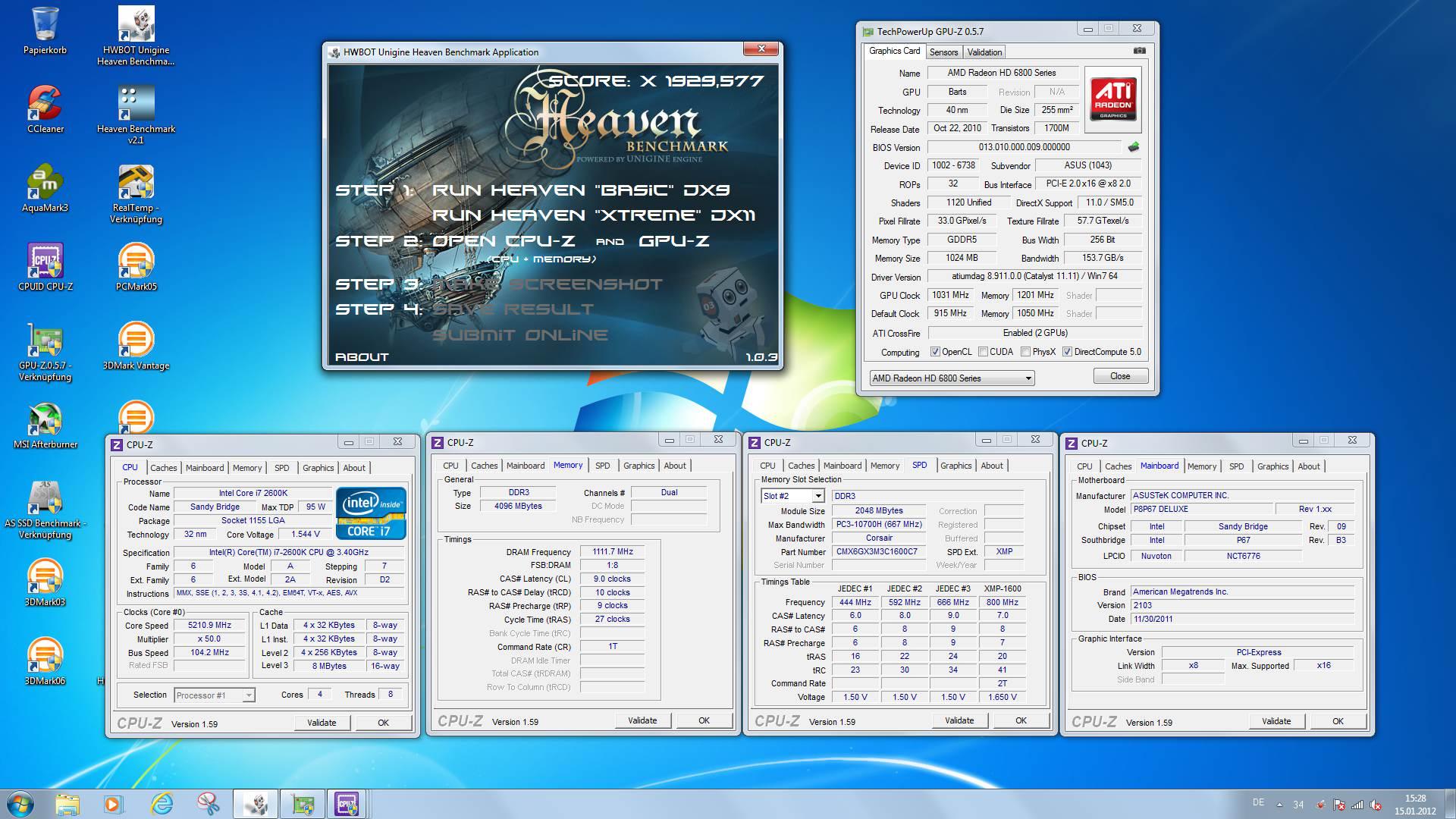Open AMD Radeon HD 6800 Series dropdown

tap(952, 378)
